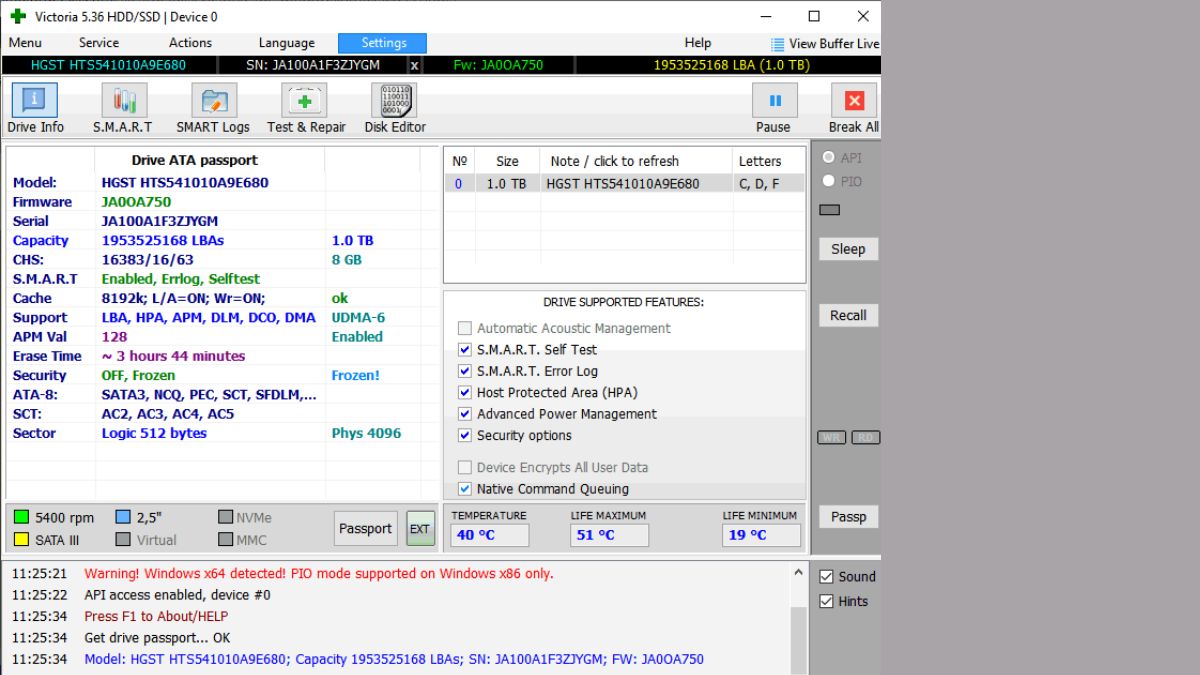Select drive row HGST HTS541010A9E680 in list
1200x675 pixels.
coord(624,184)
